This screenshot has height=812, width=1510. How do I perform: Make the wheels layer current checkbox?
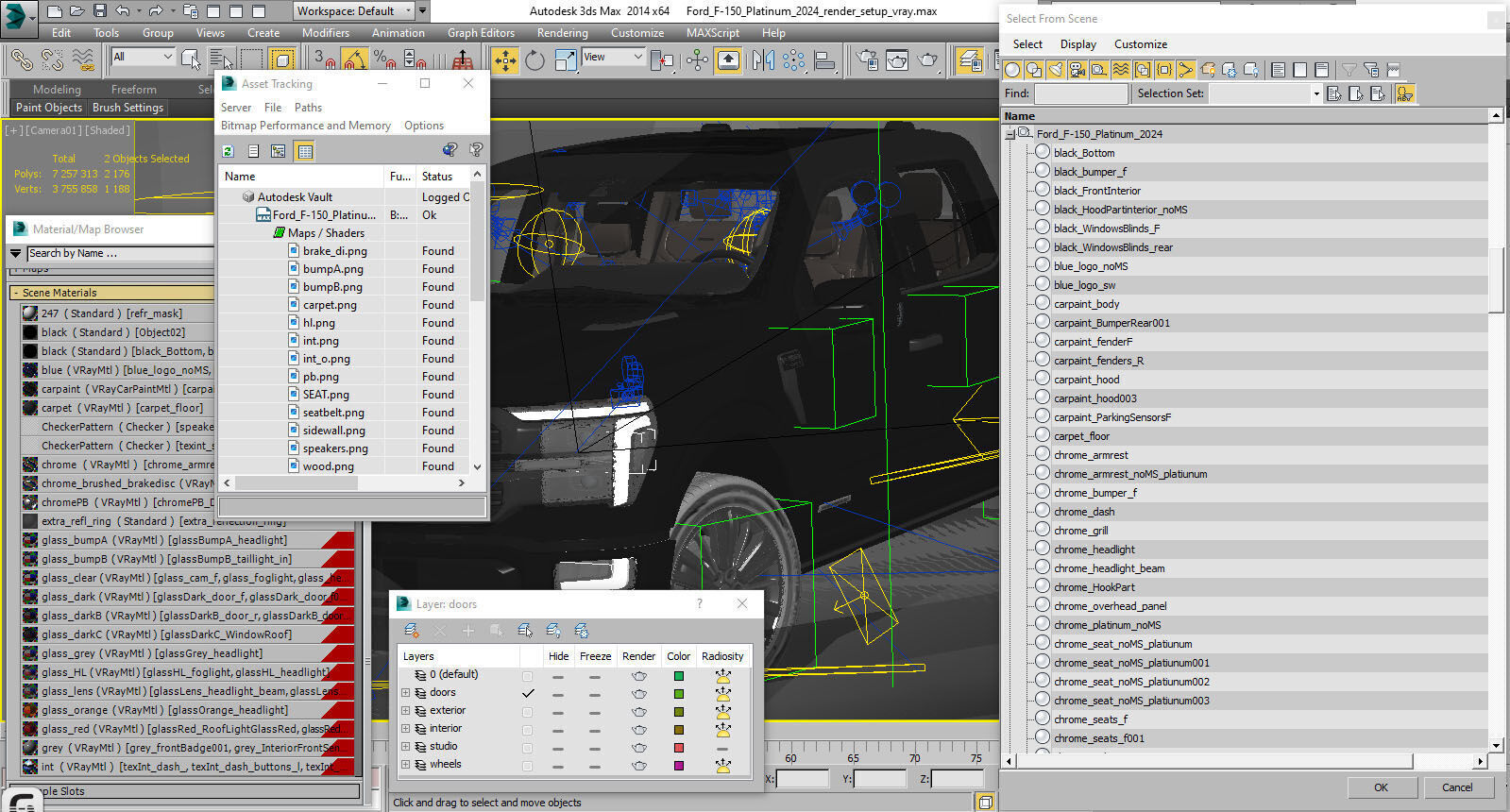point(527,766)
